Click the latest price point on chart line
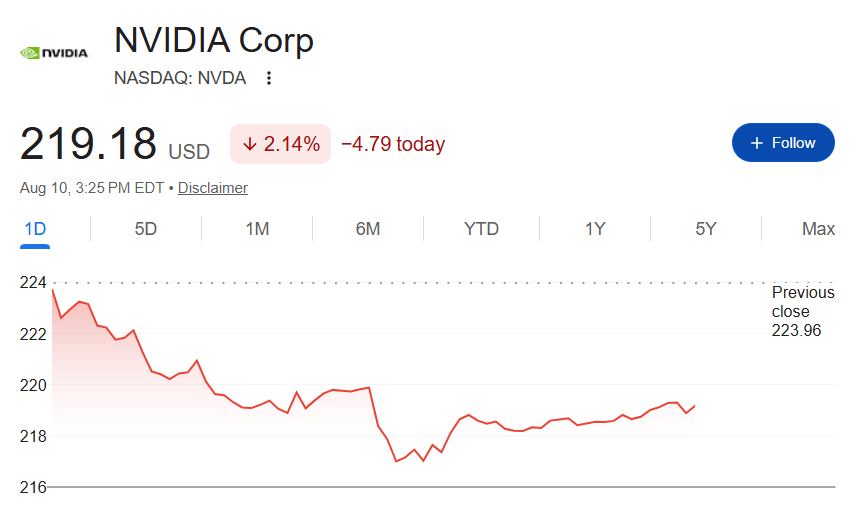Viewport: 858px width, 513px height. (x=694, y=406)
